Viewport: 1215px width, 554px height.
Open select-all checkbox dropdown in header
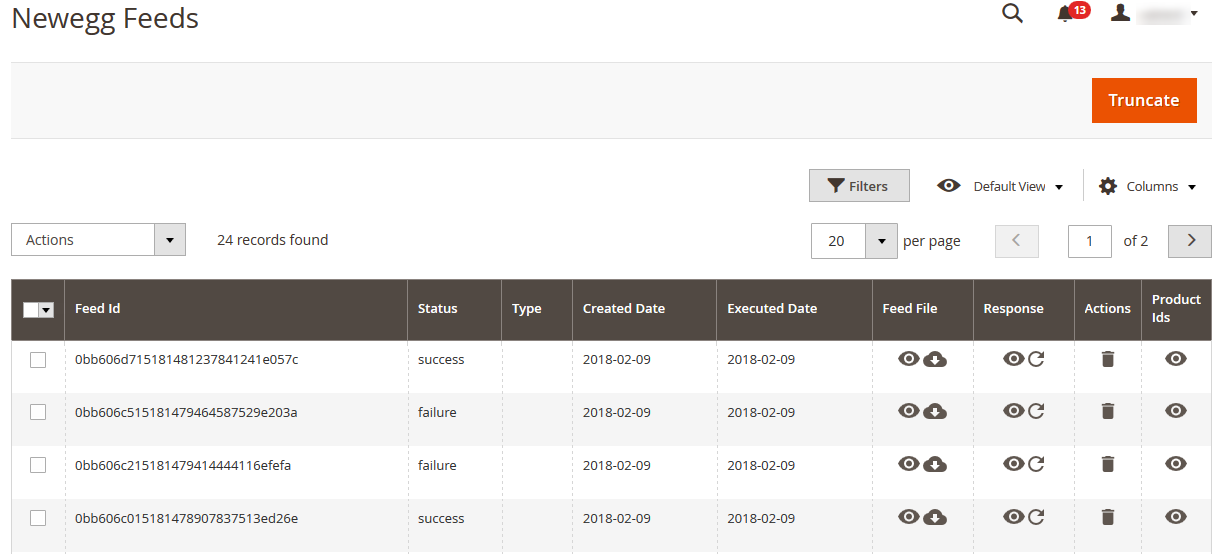tap(46, 310)
